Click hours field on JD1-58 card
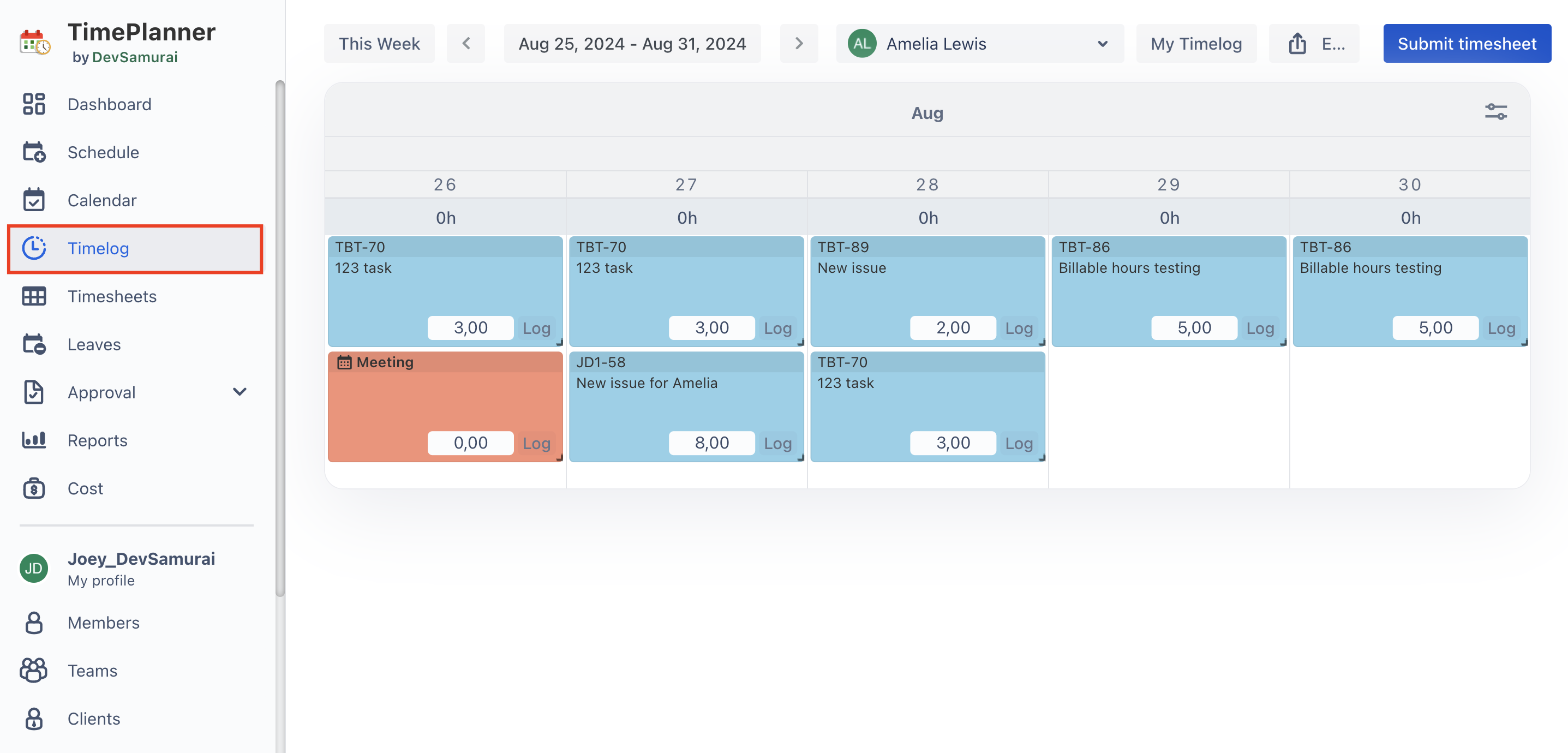The width and height of the screenshot is (1568, 753). point(711,443)
